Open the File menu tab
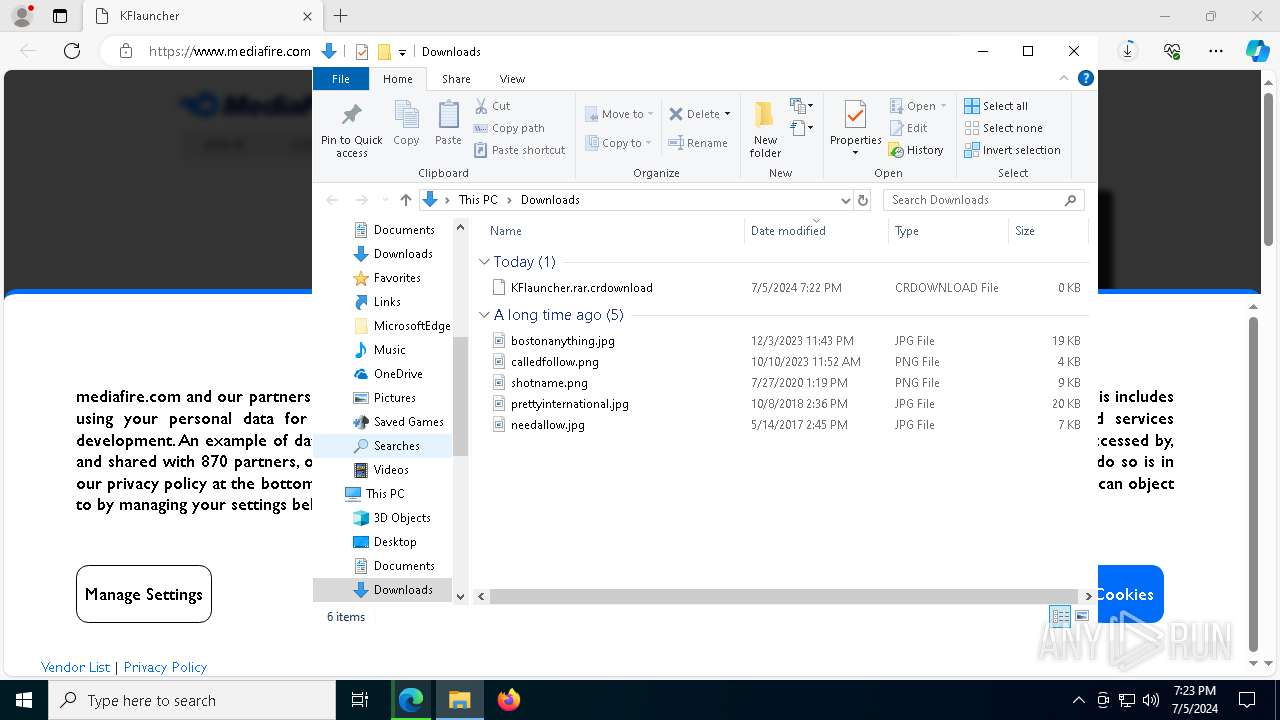The image size is (1280, 720). tap(341, 79)
